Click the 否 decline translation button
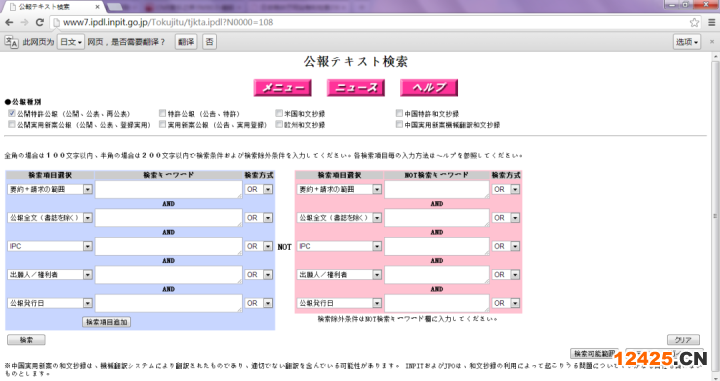The width and height of the screenshot is (720, 381). pos(209,42)
